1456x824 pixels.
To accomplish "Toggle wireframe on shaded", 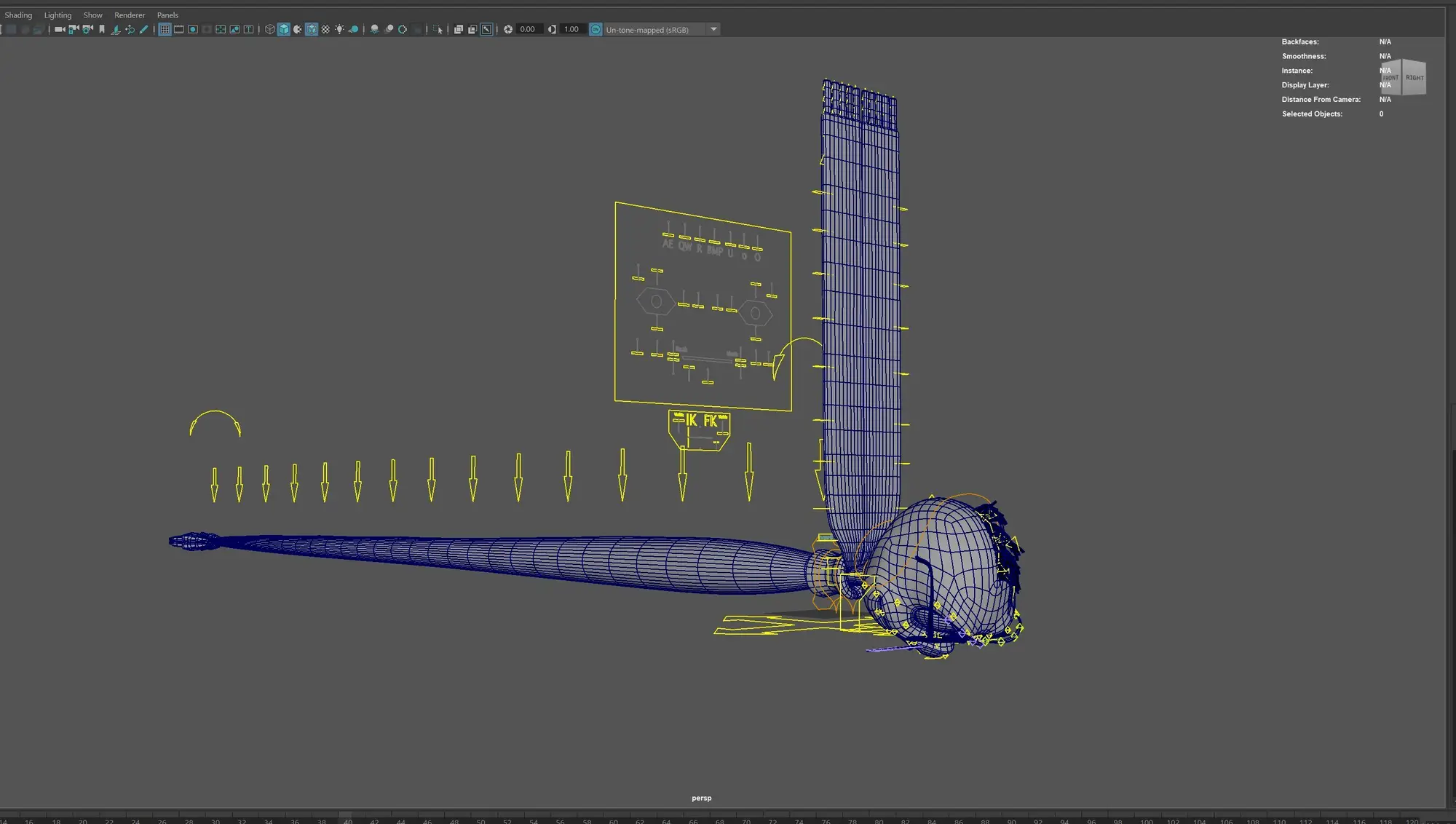I will click(x=312, y=29).
